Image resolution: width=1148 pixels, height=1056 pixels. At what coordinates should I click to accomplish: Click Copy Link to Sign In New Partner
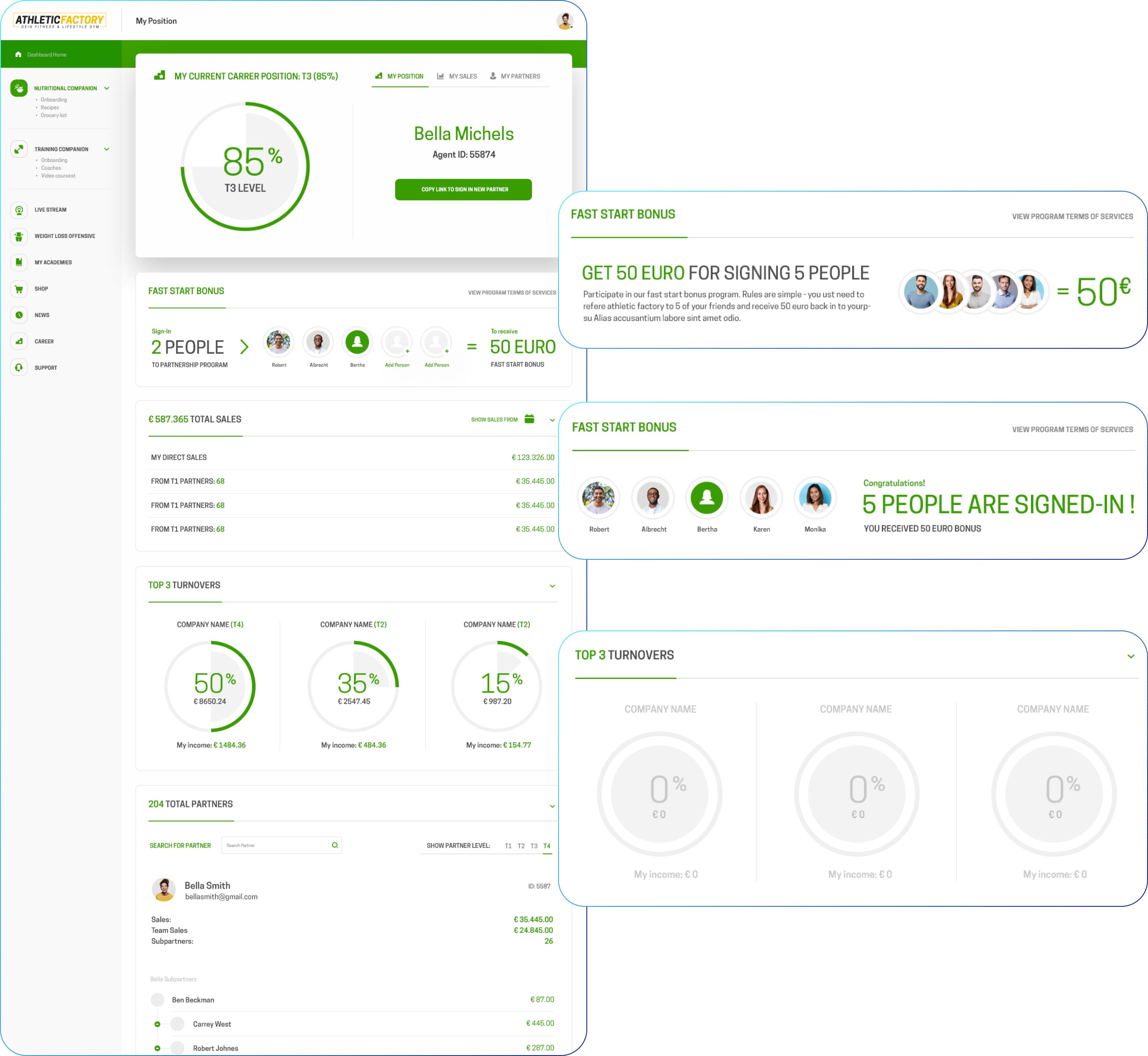464,189
